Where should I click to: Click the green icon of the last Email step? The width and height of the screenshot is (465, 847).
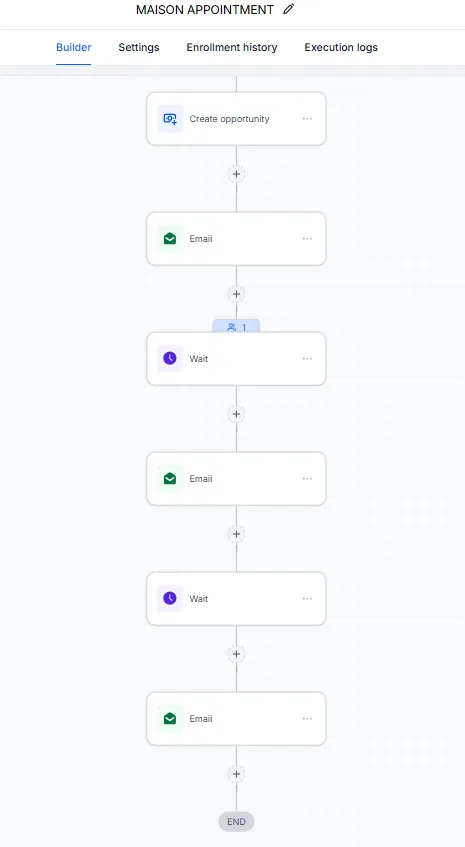[170, 718]
